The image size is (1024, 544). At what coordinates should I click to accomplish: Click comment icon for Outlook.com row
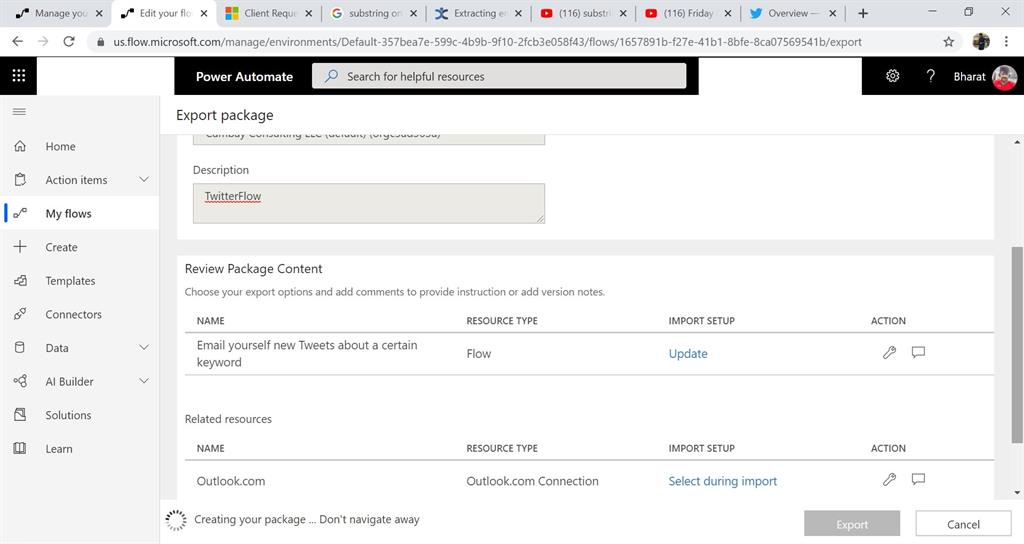click(x=918, y=480)
